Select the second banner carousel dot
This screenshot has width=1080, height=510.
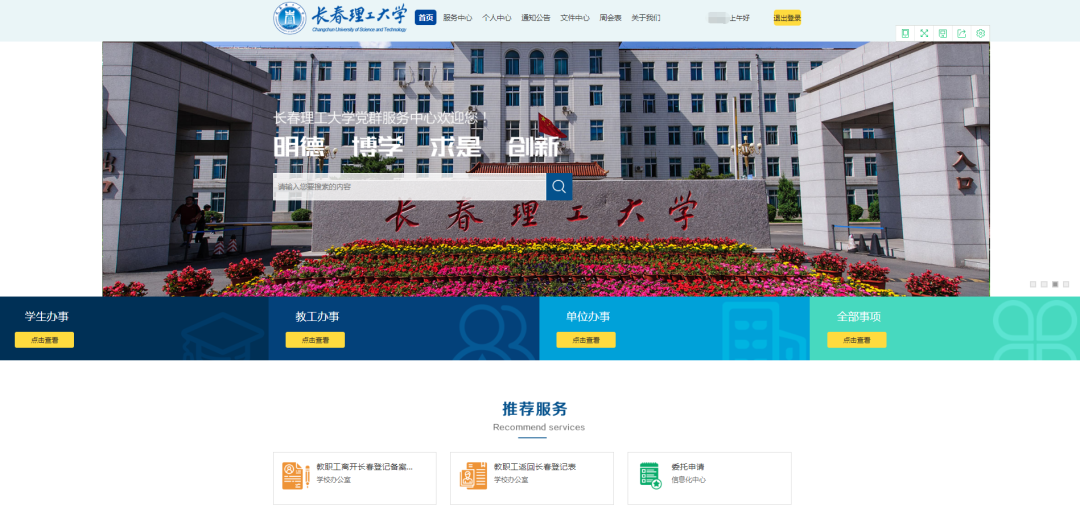point(1044,284)
